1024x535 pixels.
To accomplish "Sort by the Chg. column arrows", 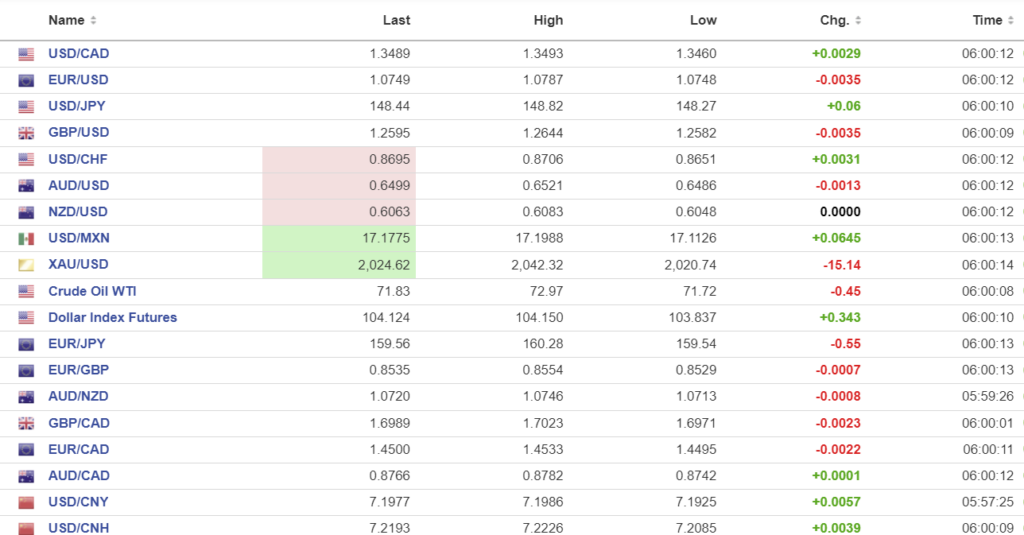I will 858,21.
